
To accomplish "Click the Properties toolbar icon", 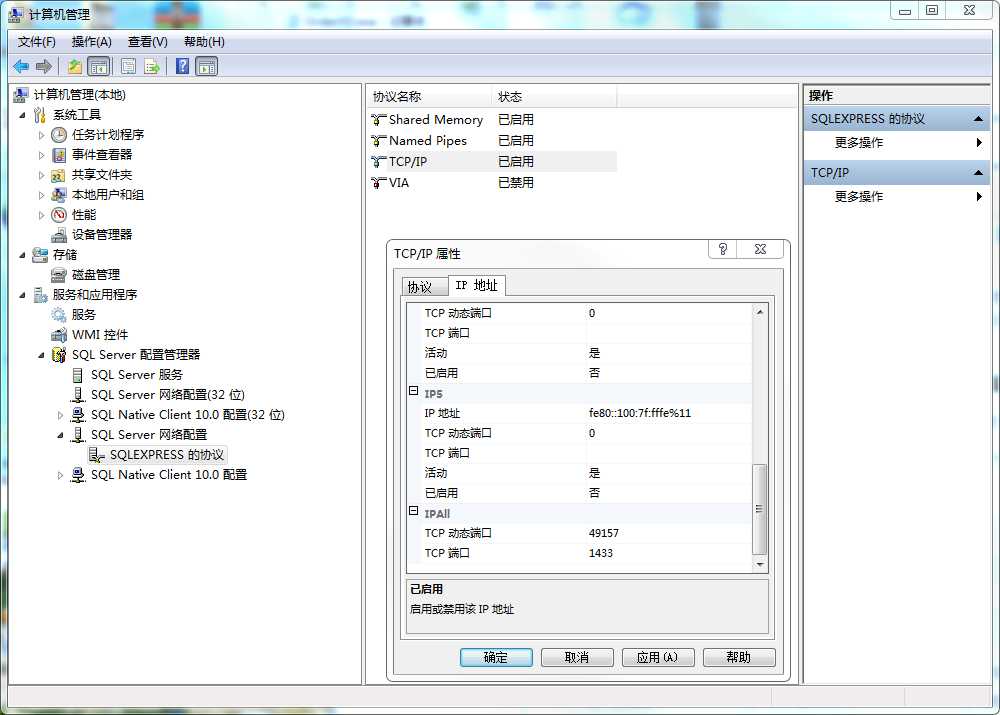I will tap(128, 66).
